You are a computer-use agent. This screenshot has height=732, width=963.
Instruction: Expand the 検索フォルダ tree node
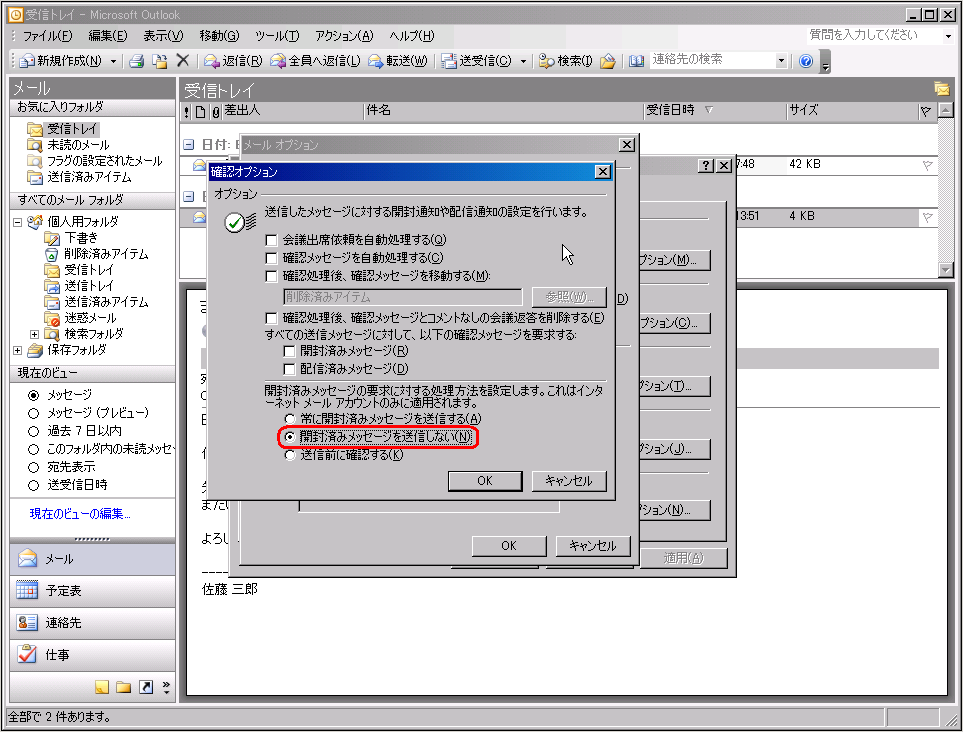34,334
